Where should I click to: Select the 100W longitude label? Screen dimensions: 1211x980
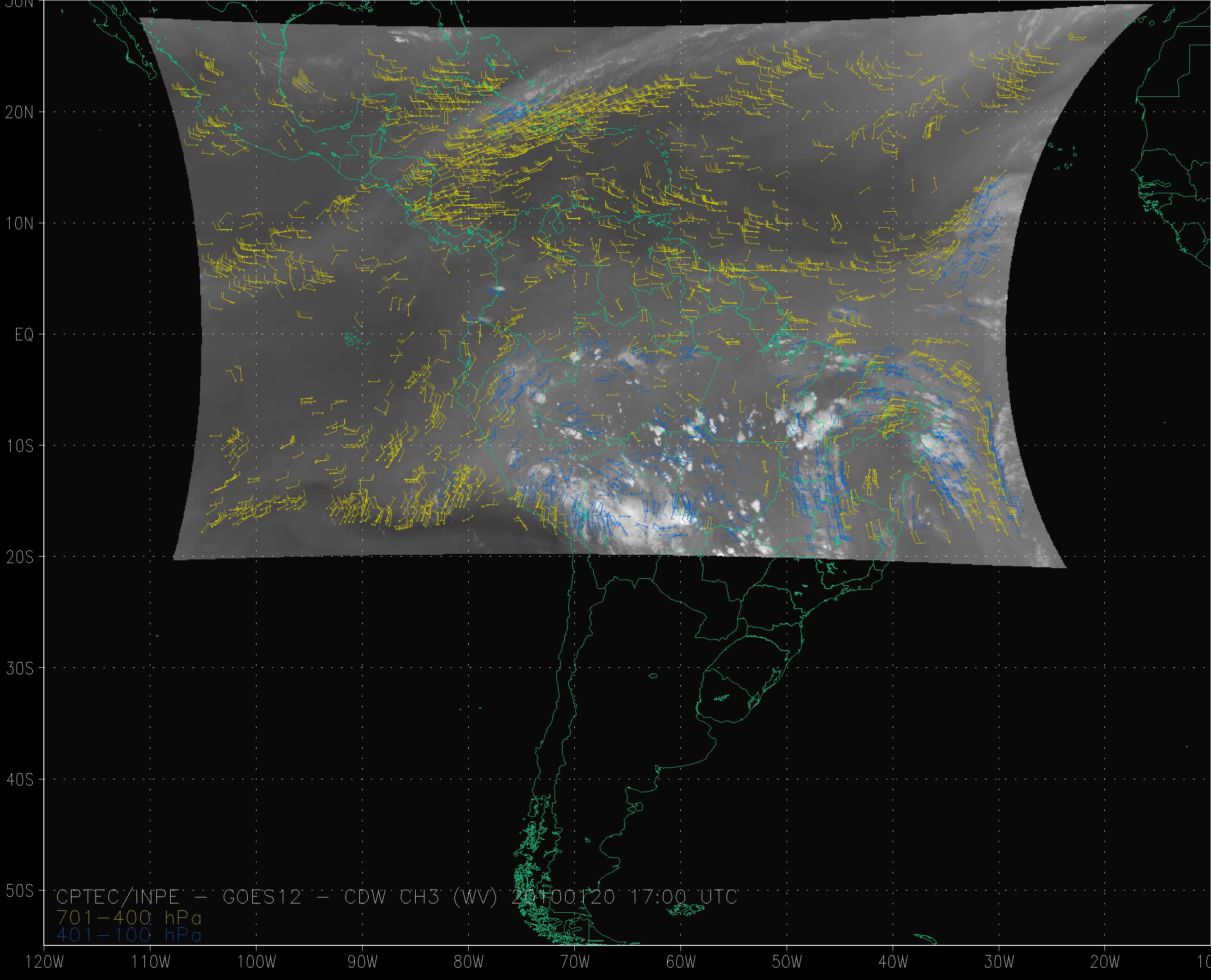(256, 962)
